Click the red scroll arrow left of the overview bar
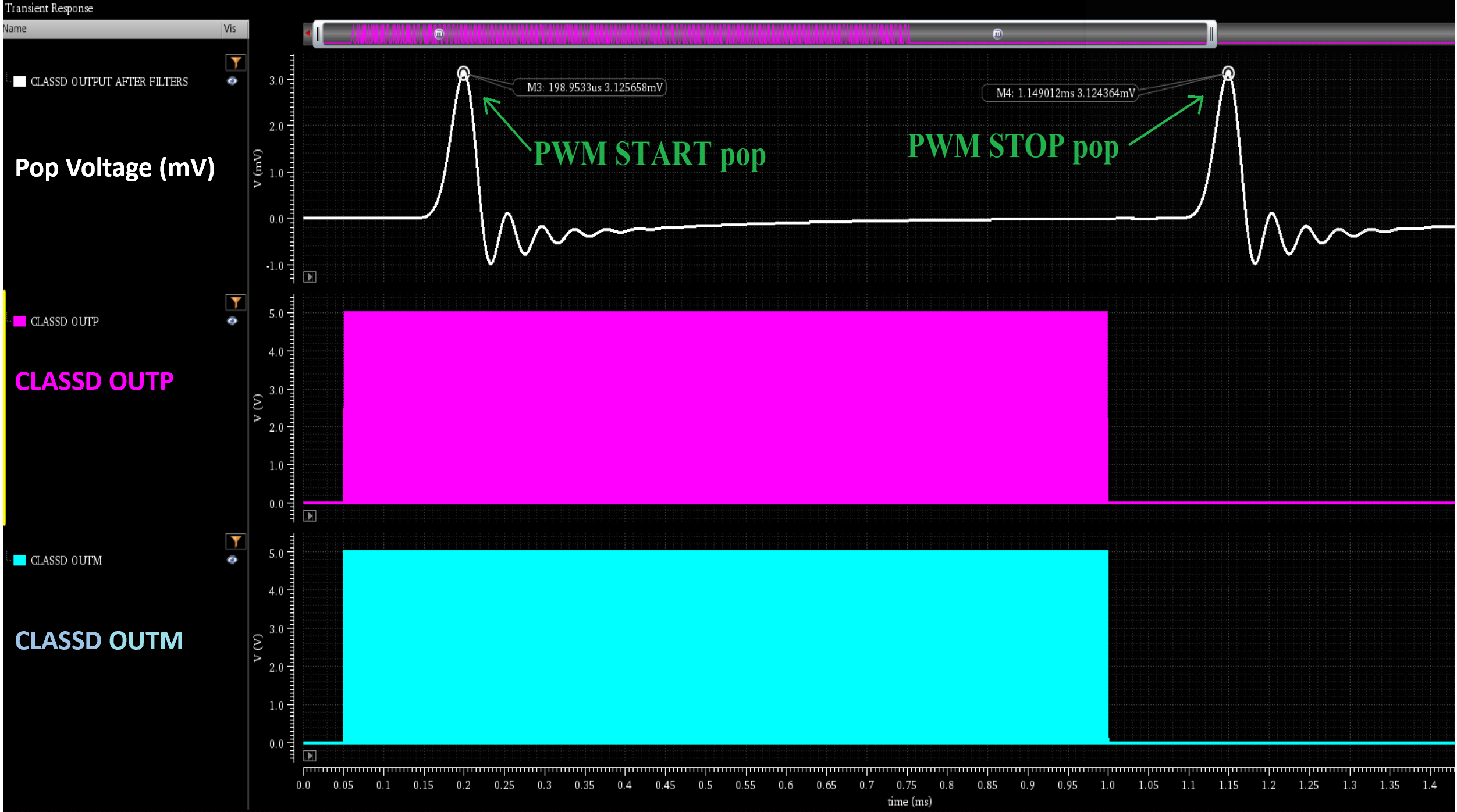The height and width of the screenshot is (812, 1457). point(308,33)
